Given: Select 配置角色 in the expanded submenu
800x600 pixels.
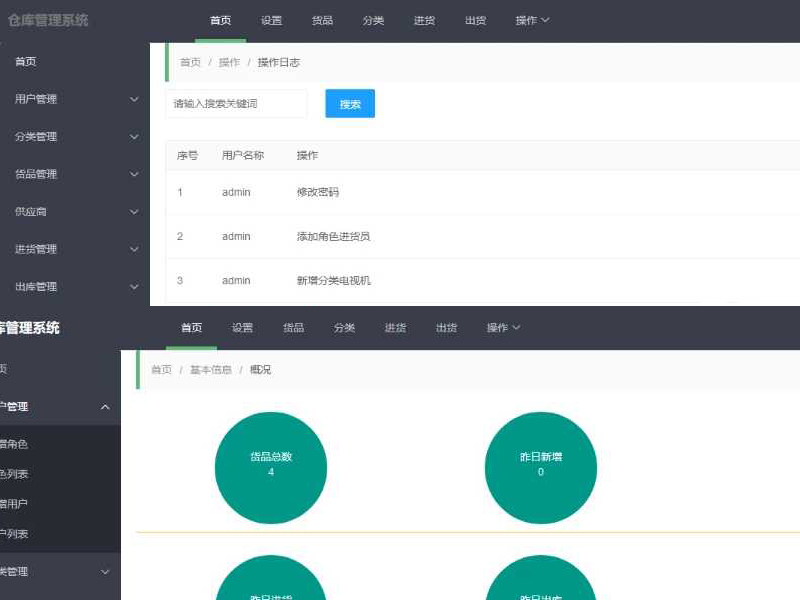Looking at the screenshot, I should coord(14,444).
